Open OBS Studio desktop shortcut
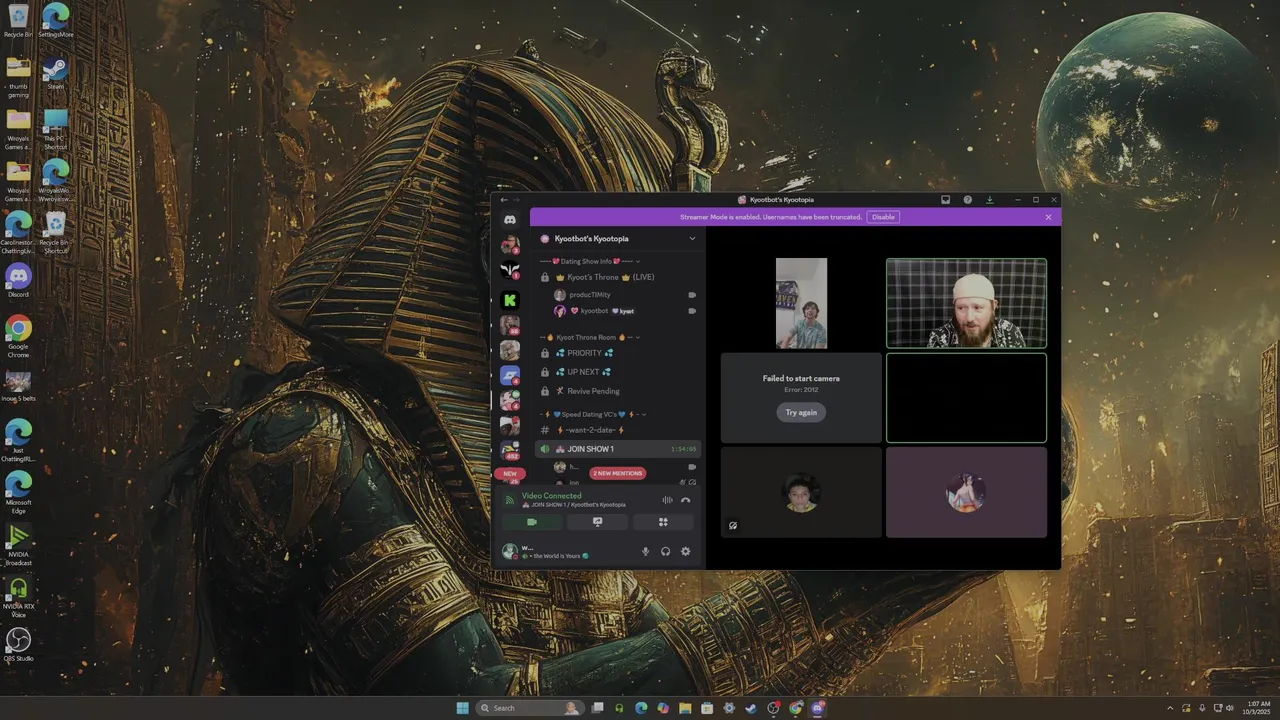Viewport: 1280px width, 720px height. click(x=18, y=645)
